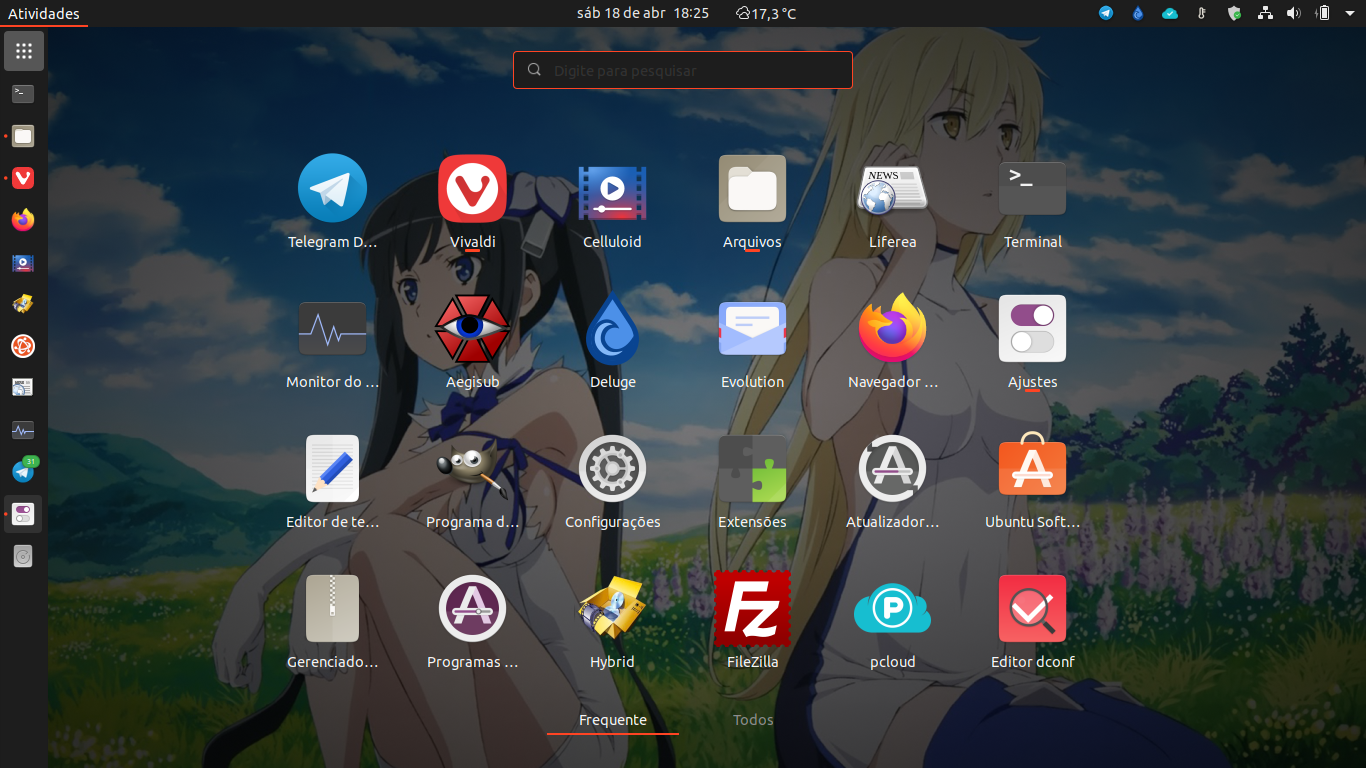Expand the system menu dropdown arrow
The image size is (1366, 768).
(x=1348, y=13)
